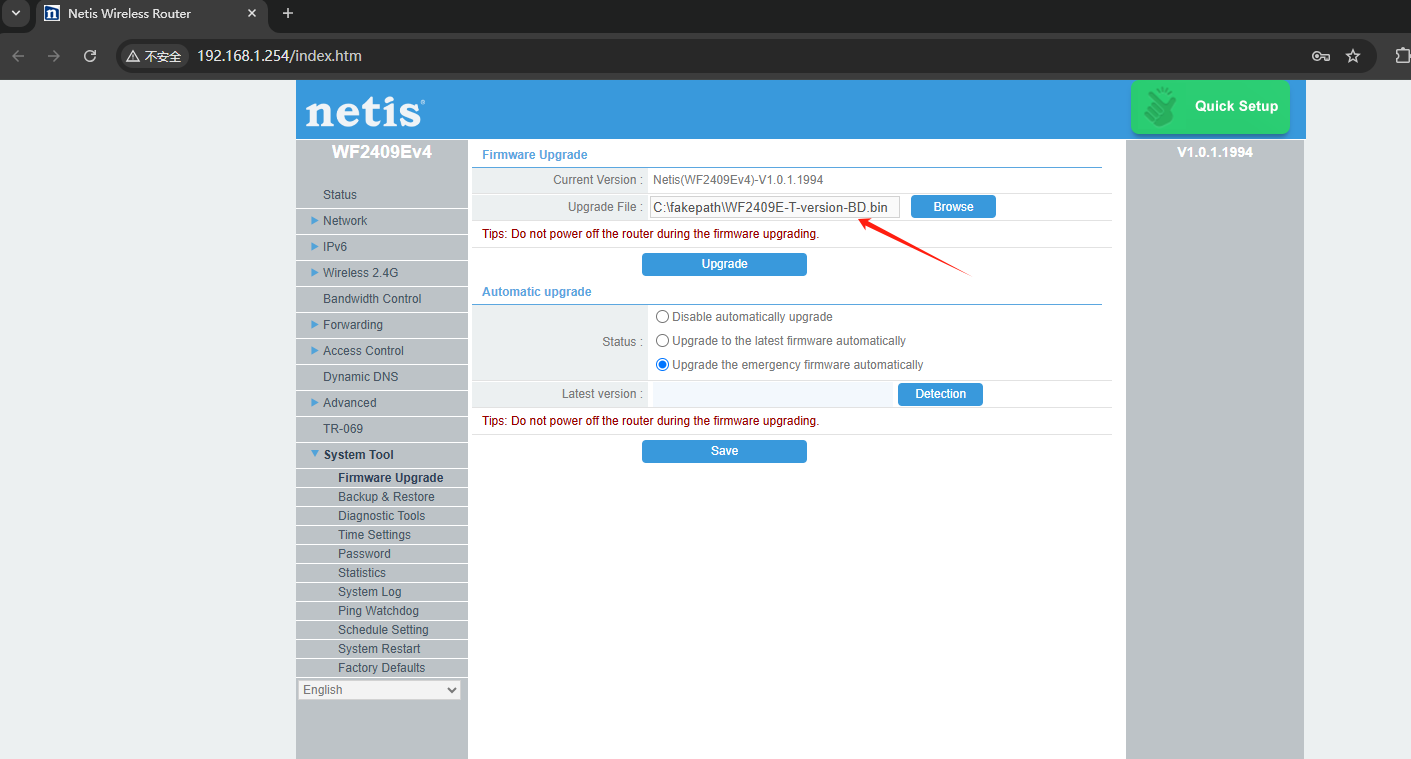Open the Password settings page
Screen dimensions: 1411x759
(364, 554)
